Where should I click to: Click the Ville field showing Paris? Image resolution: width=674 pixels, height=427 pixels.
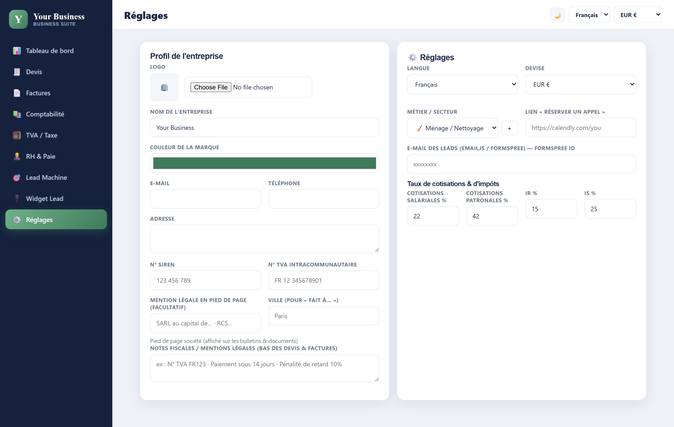[x=323, y=316]
